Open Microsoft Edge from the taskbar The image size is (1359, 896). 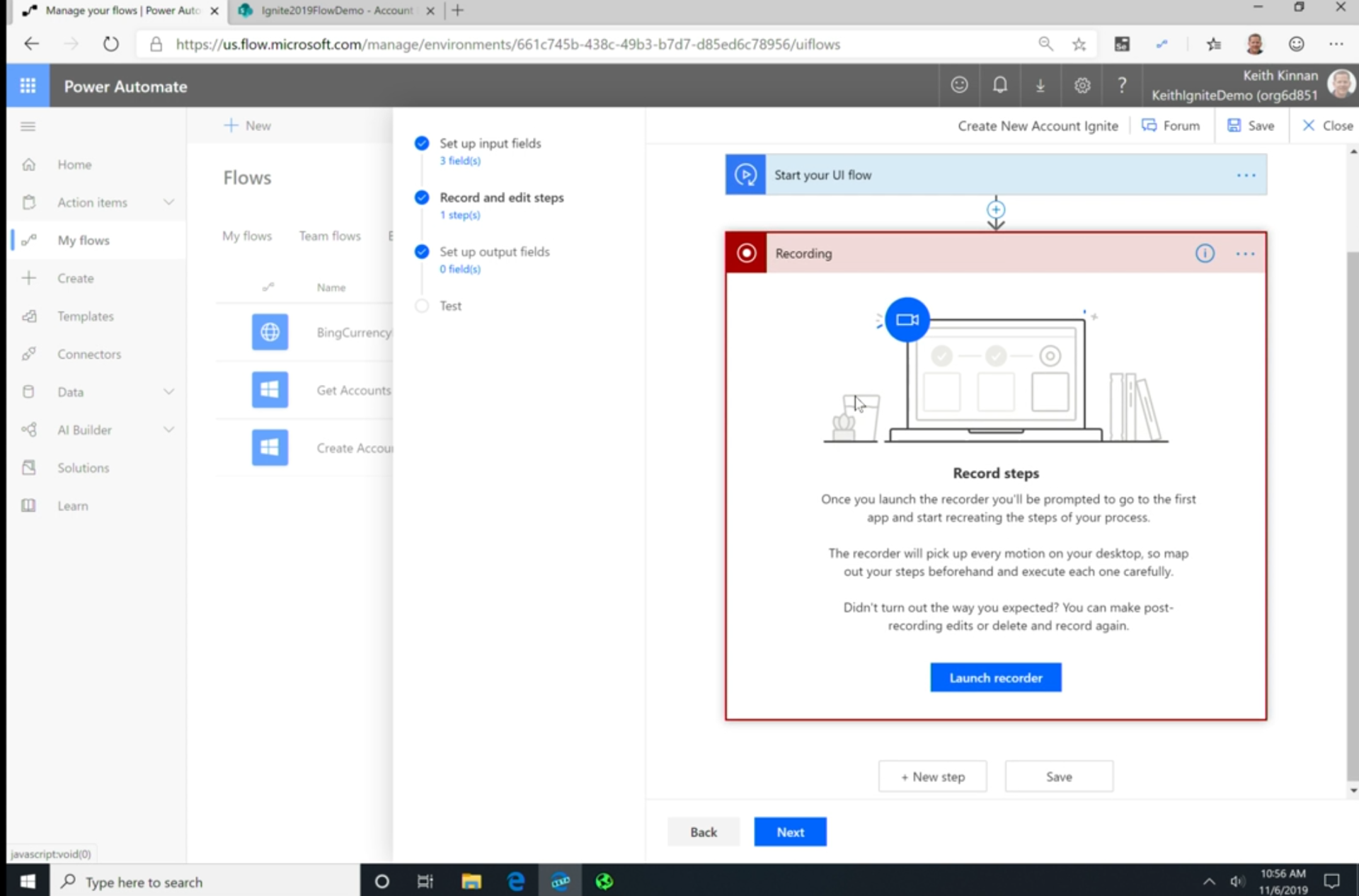click(515, 881)
